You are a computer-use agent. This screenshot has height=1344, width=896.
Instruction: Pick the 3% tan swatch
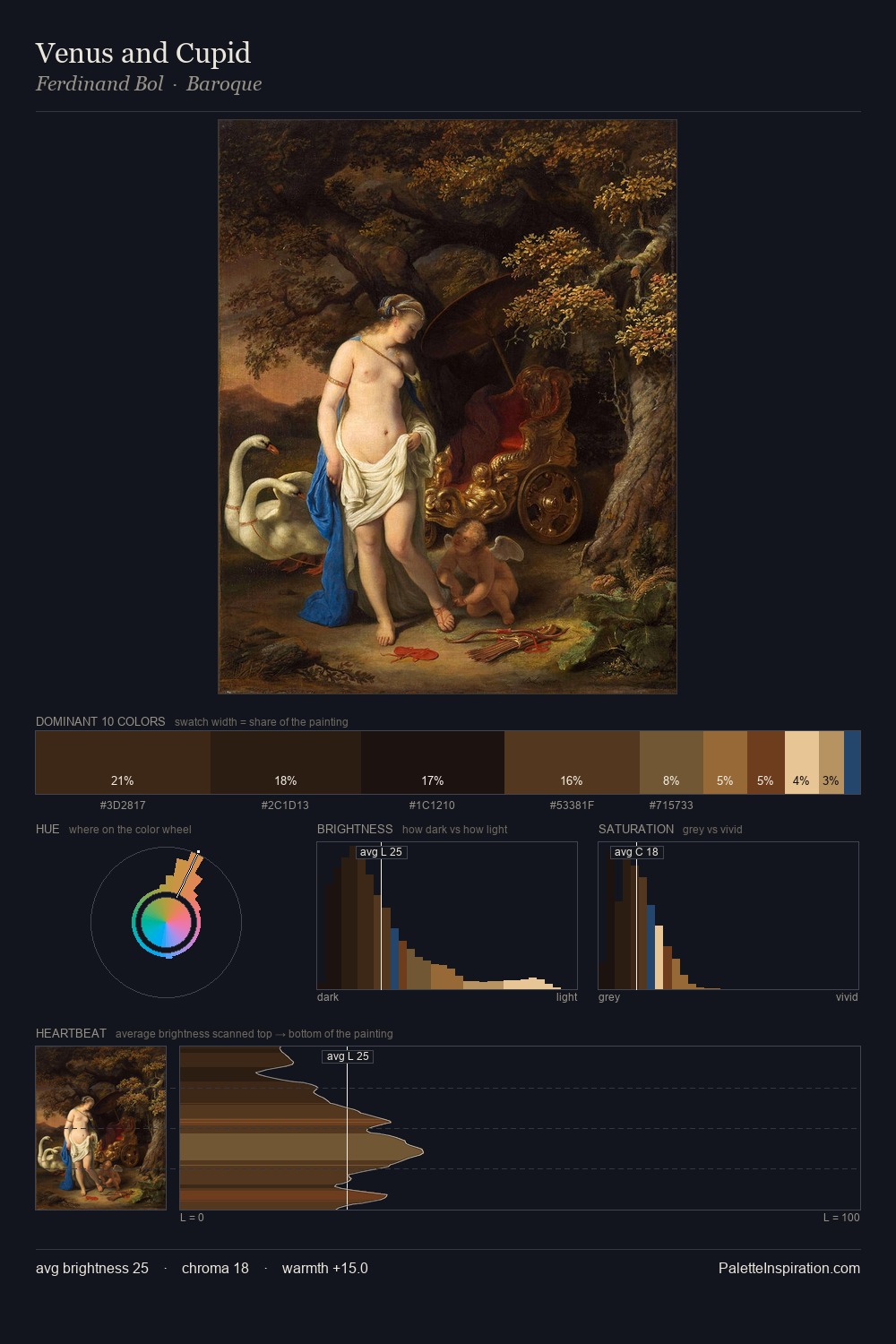point(831,762)
